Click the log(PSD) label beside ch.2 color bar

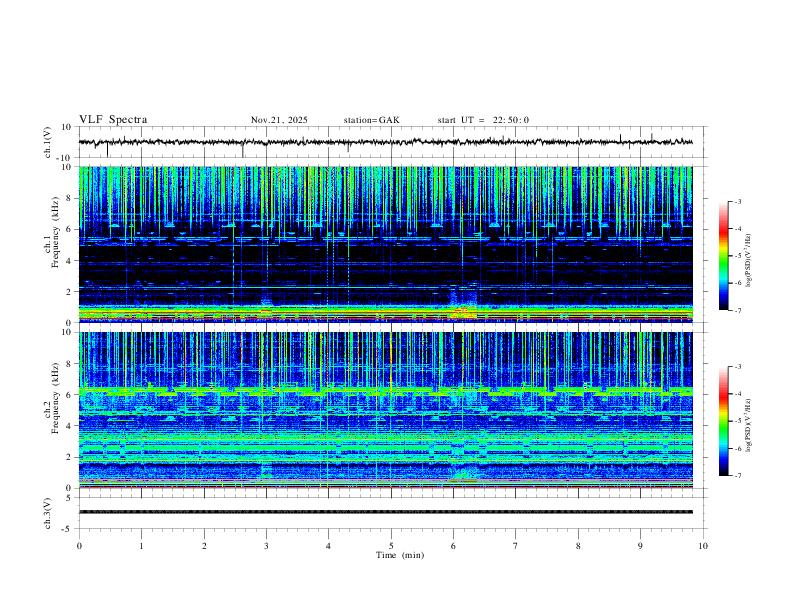[749, 426]
